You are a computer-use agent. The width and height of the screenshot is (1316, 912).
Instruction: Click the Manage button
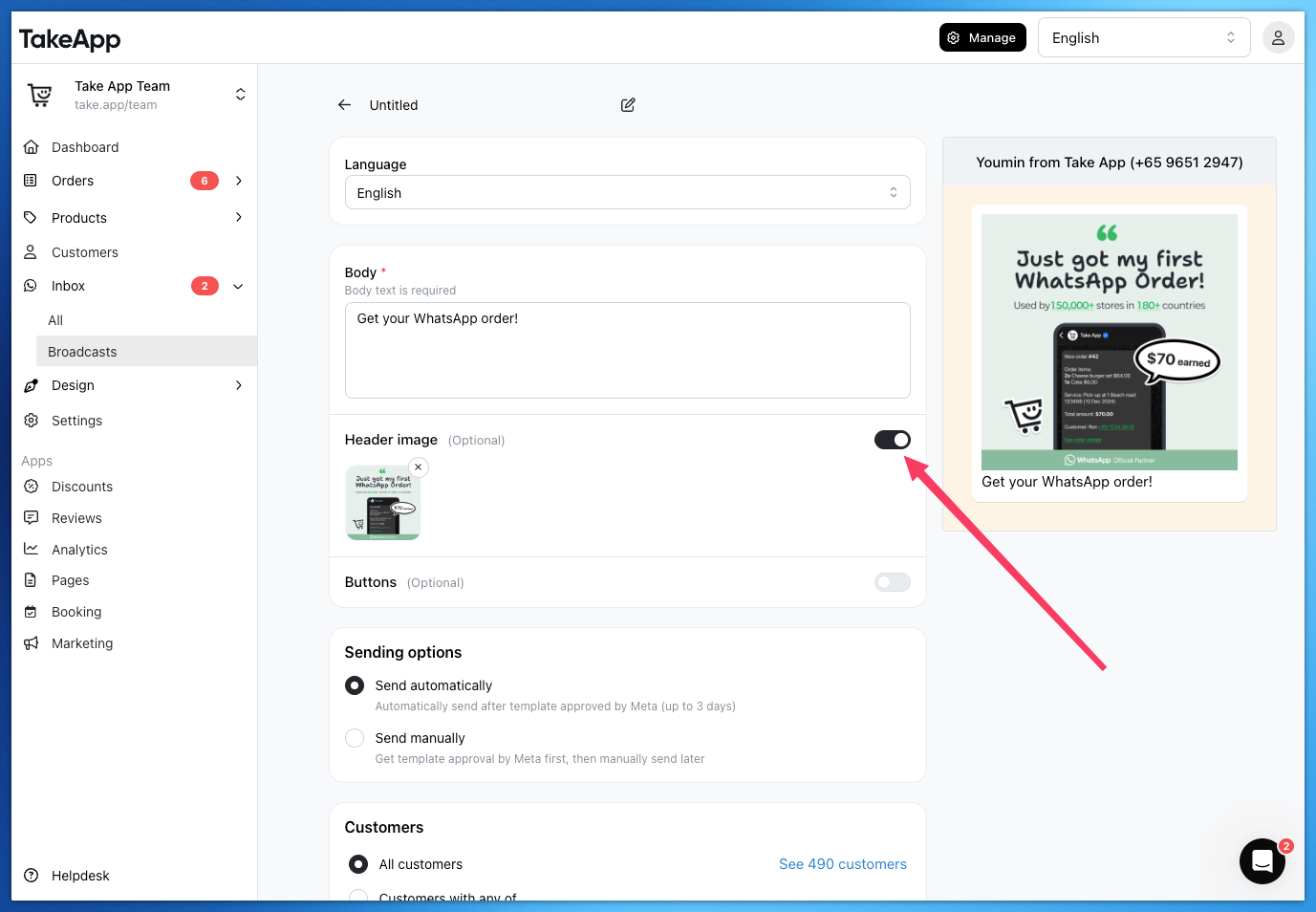[x=982, y=37]
